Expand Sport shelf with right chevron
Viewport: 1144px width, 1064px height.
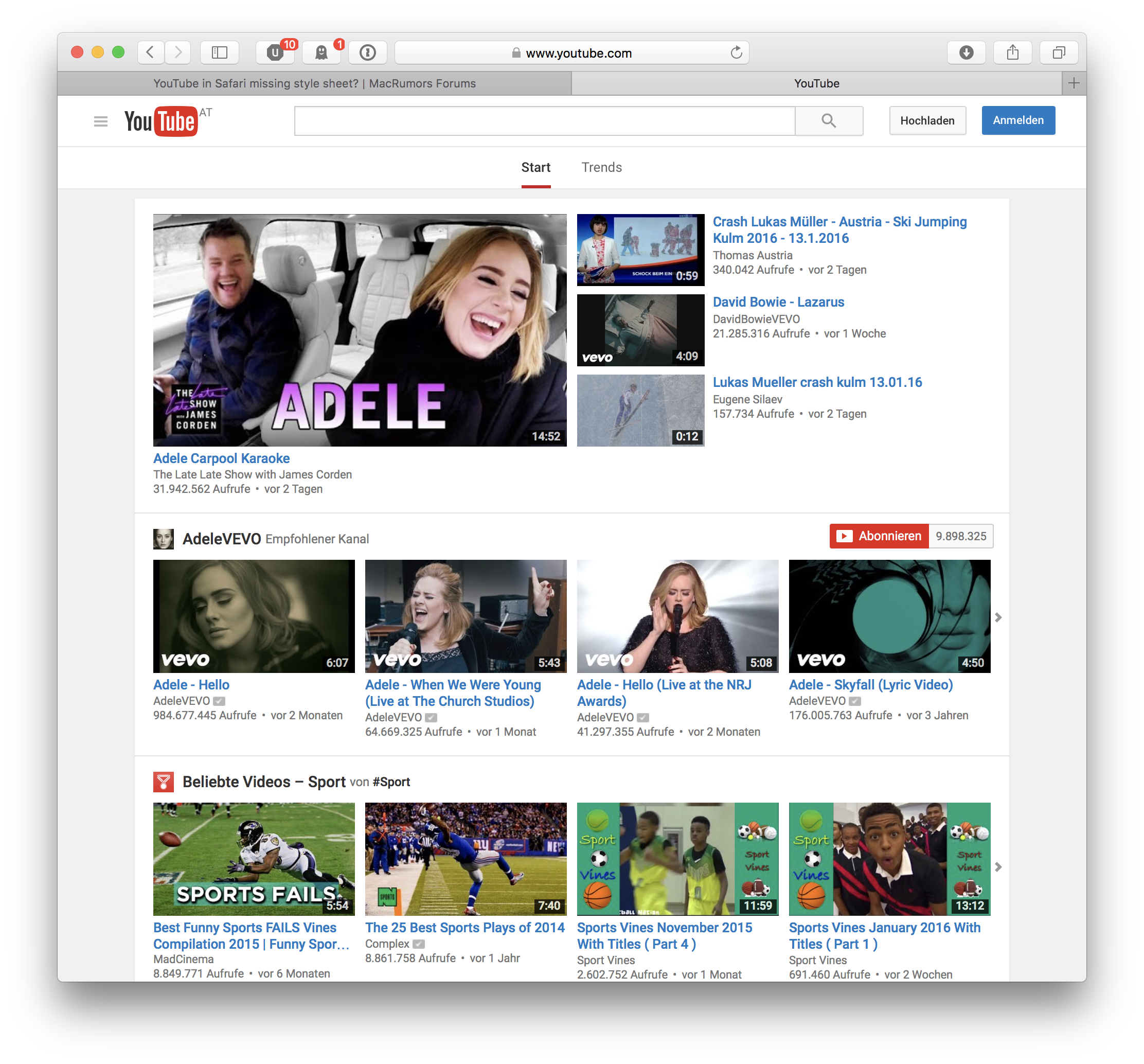pos(998,866)
